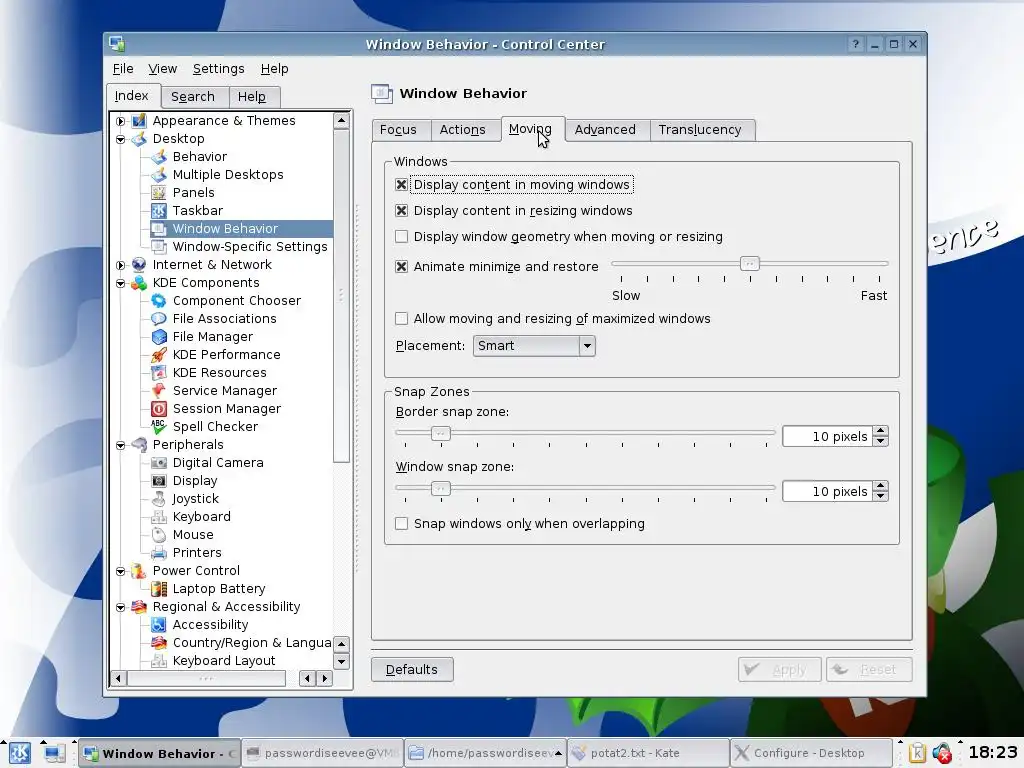Collapse the KDE Components node
Screen dimensions: 1024x768
pyautogui.click(x=121, y=283)
